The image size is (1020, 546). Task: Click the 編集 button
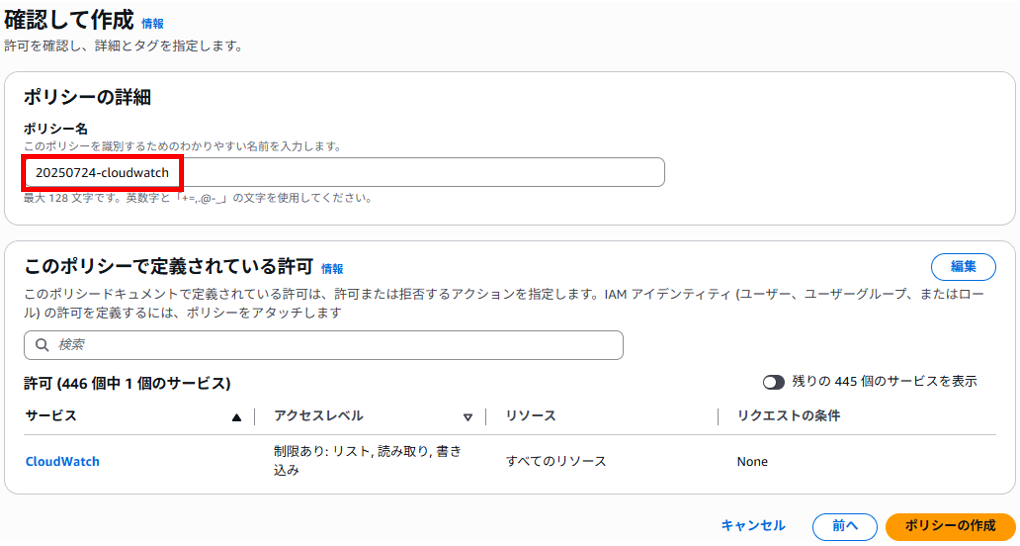(x=963, y=267)
